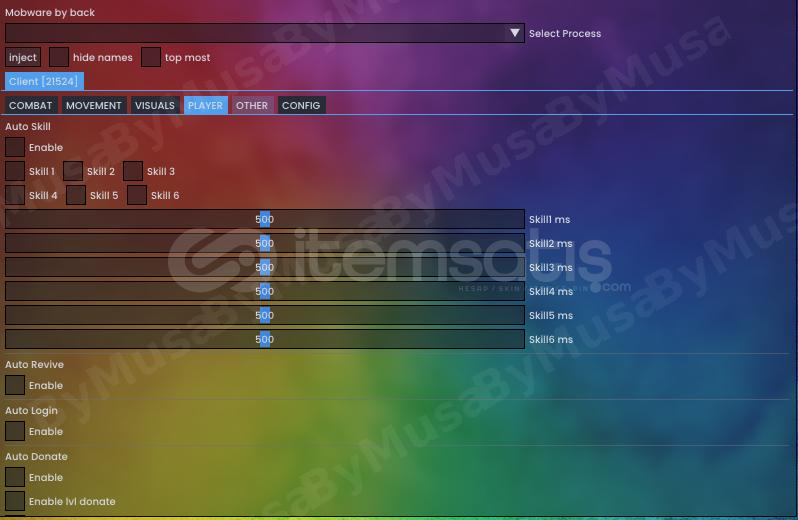Click the Auto Revive section heading

pyautogui.click(x=35, y=364)
